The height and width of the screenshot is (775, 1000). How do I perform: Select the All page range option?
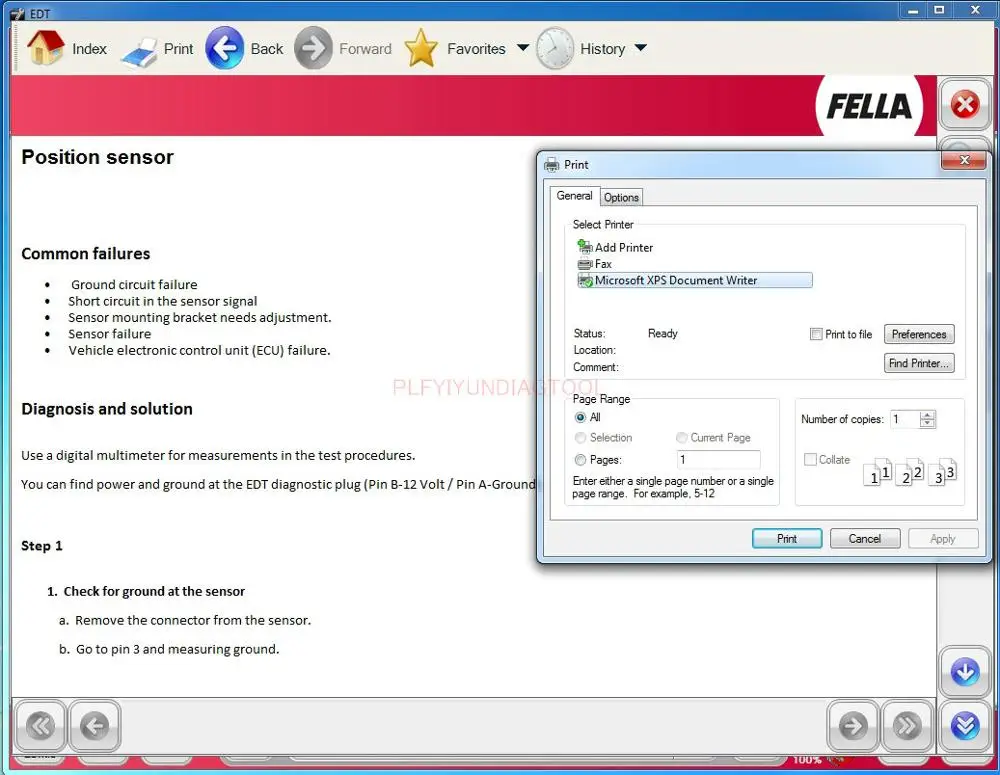point(580,417)
